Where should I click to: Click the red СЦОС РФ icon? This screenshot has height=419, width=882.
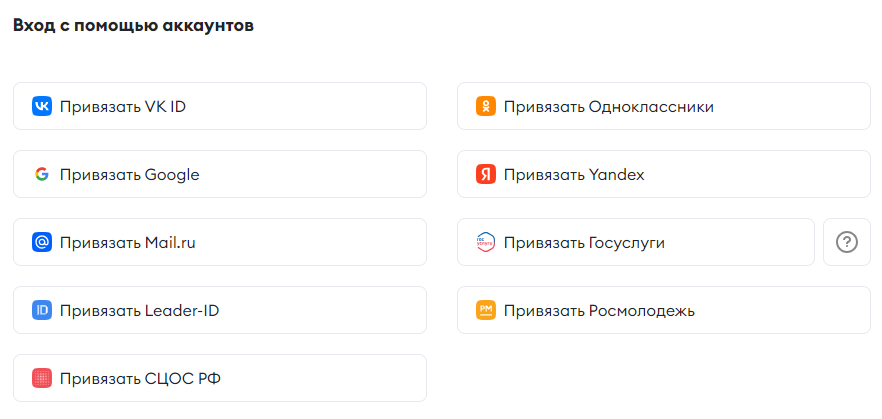pyautogui.click(x=42, y=378)
